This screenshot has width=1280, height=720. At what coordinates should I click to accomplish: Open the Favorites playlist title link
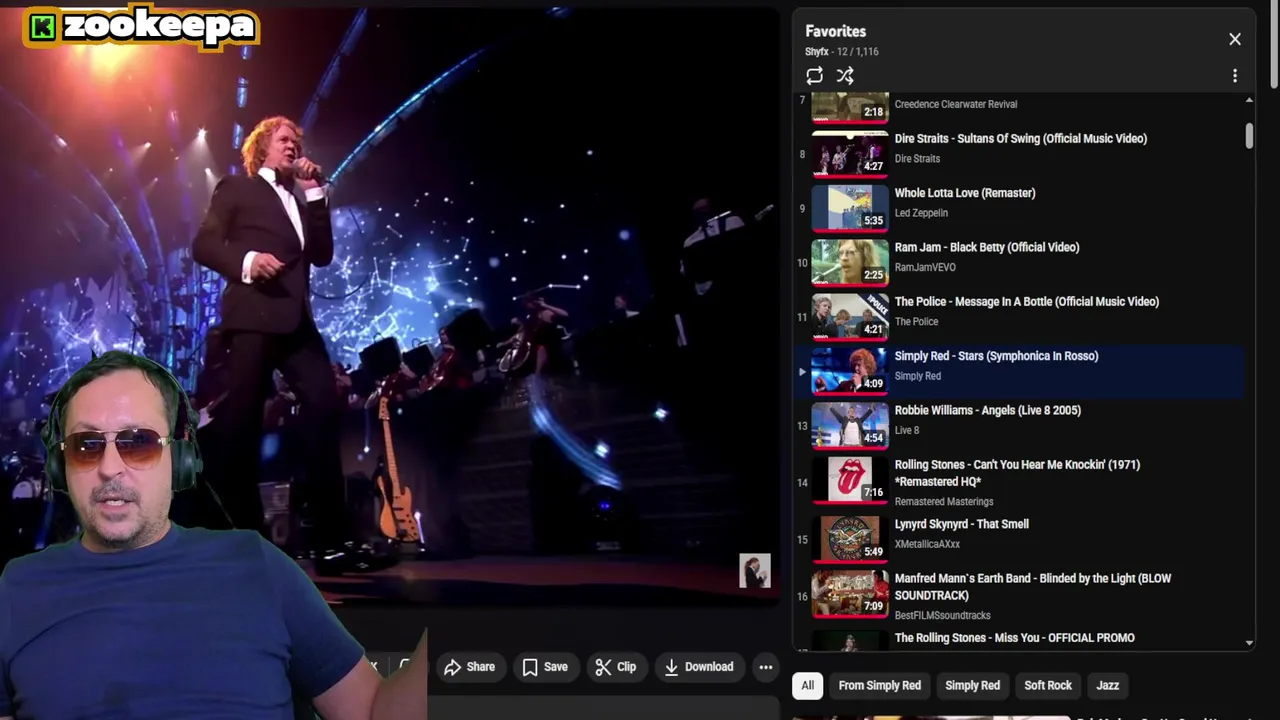click(x=835, y=31)
